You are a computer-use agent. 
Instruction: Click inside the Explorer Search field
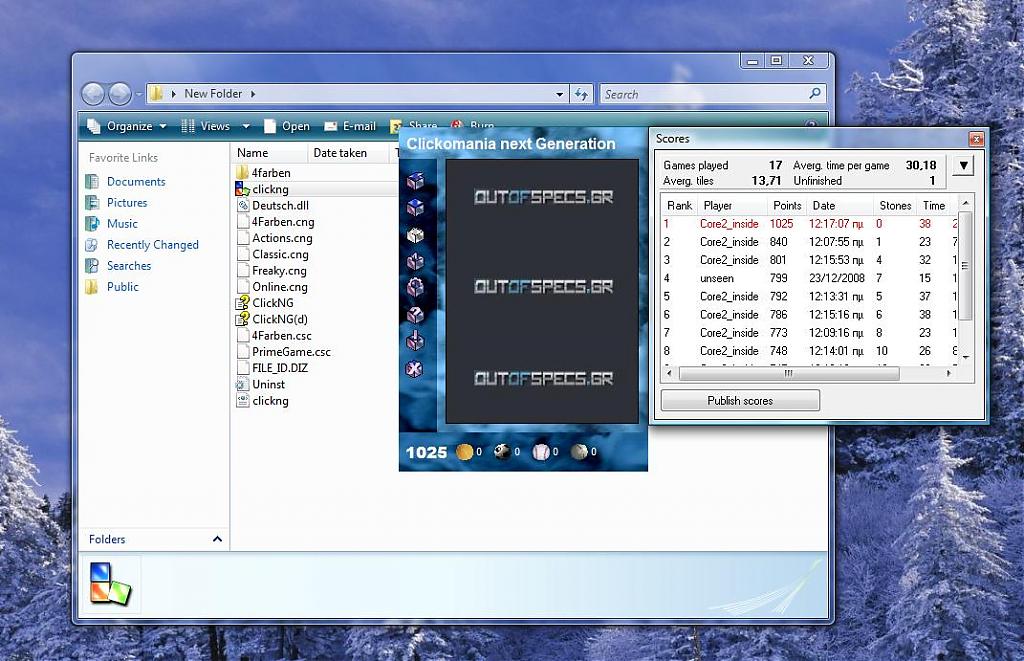[x=704, y=94]
